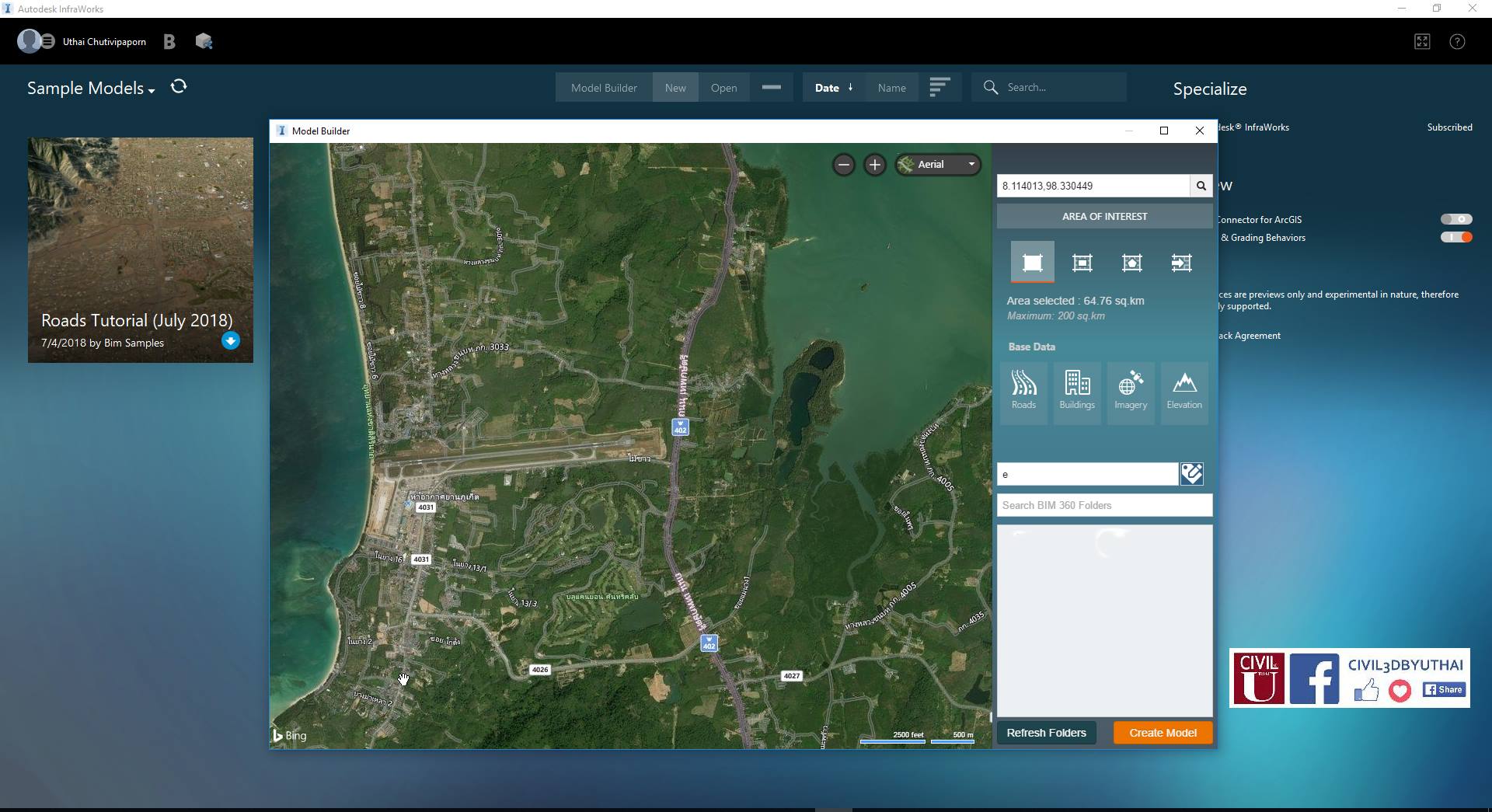The height and width of the screenshot is (812, 1492).
Task: Click the list sort order icon
Action: coord(939,87)
